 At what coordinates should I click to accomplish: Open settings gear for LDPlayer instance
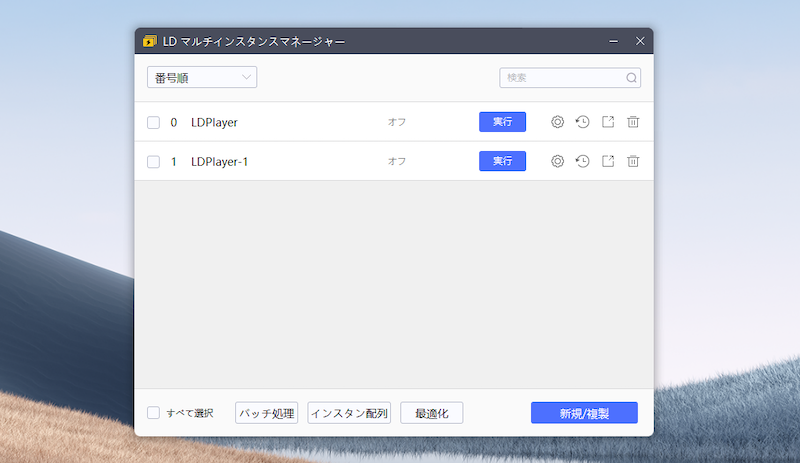[x=558, y=122]
